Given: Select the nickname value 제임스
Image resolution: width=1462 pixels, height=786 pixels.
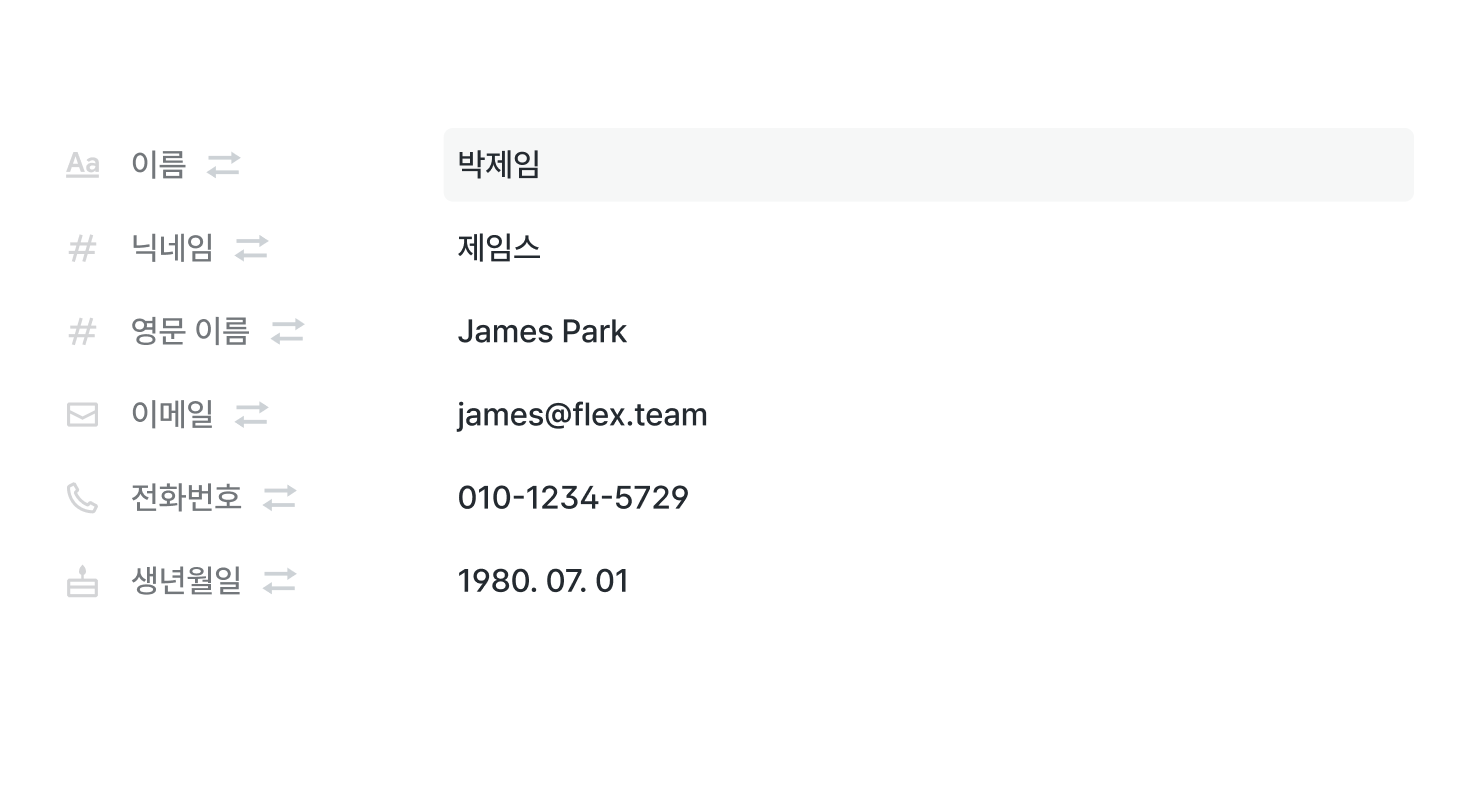Looking at the screenshot, I should pyautogui.click(x=499, y=248).
